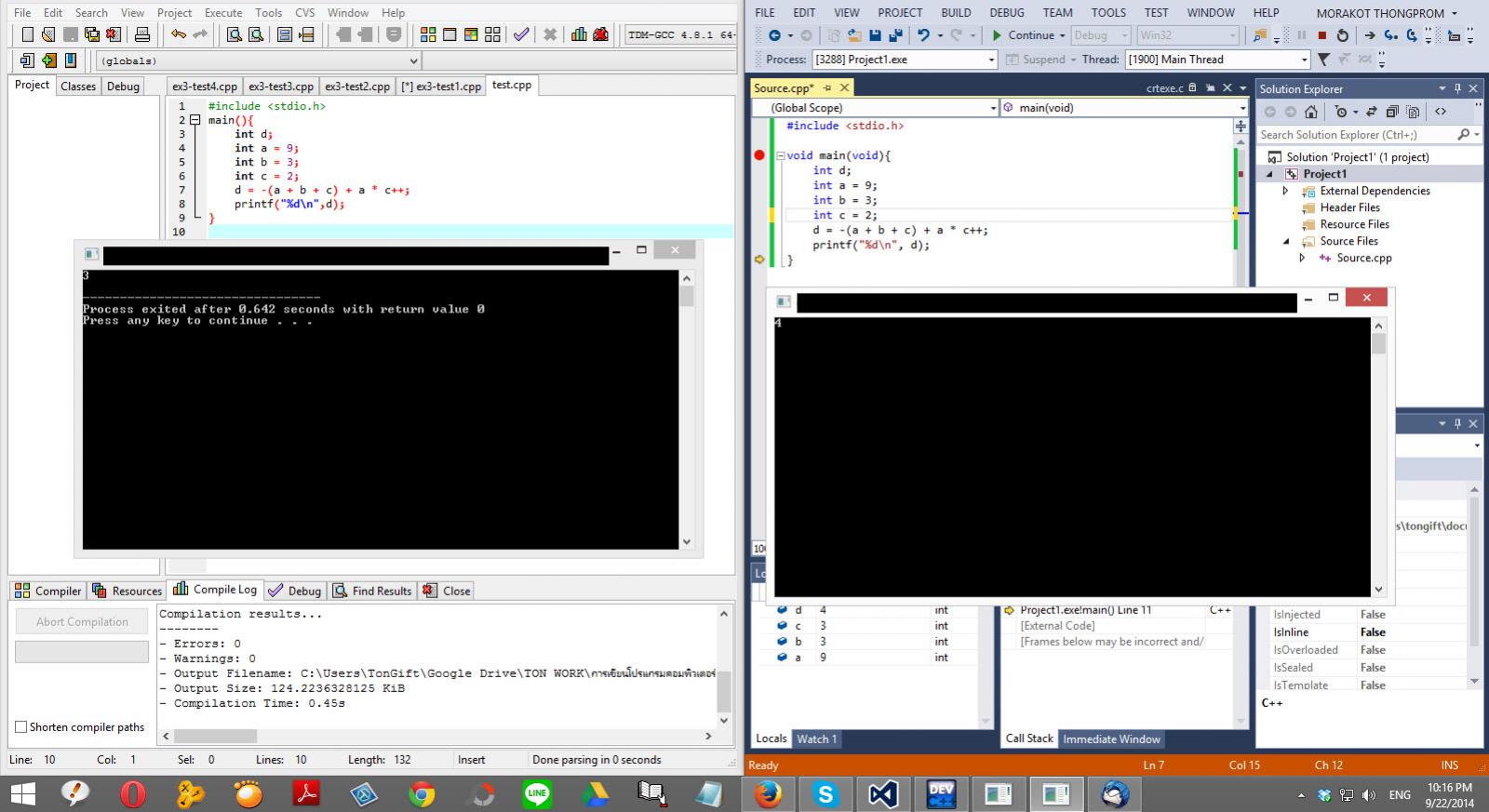Open Main Thread dropdown

pyautogui.click(x=1304, y=60)
